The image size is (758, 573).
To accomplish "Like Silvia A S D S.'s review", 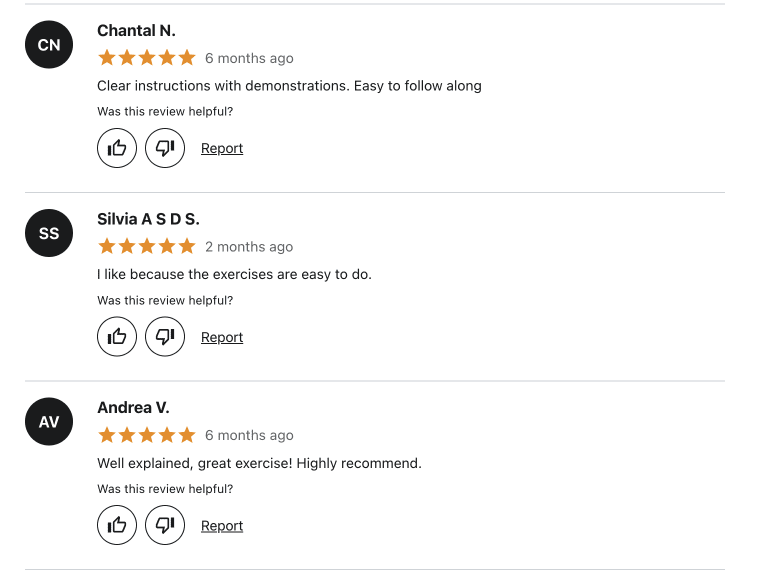I will pyautogui.click(x=117, y=337).
